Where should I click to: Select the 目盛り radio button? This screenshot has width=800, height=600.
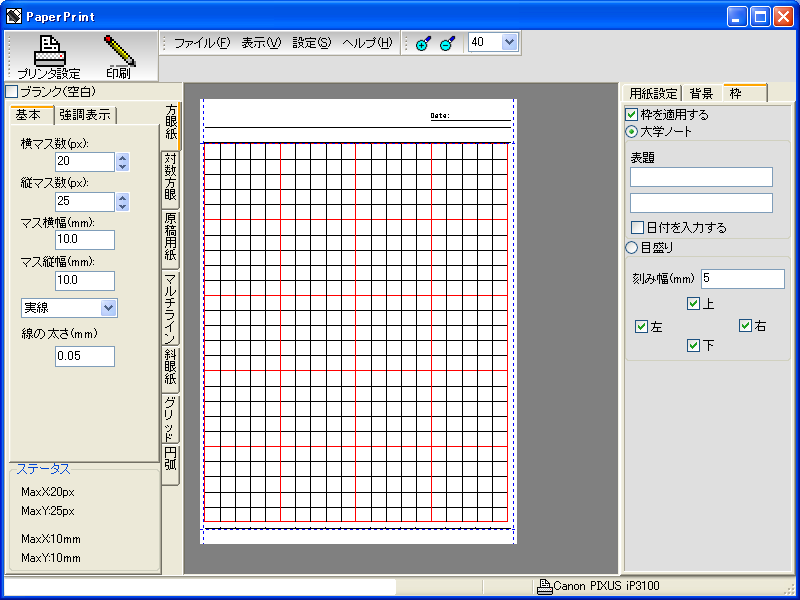(631, 247)
